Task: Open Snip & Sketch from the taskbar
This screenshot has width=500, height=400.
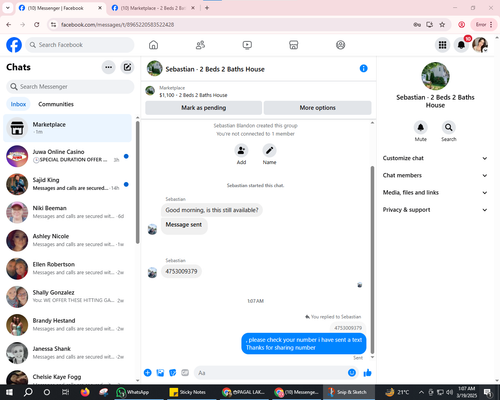Action: pyautogui.click(x=349, y=392)
